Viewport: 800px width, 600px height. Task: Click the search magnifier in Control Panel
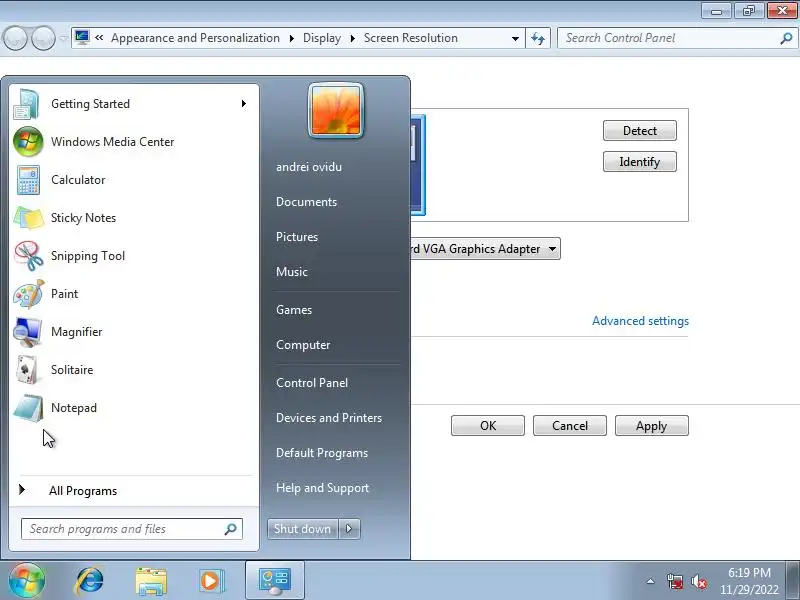(x=786, y=38)
